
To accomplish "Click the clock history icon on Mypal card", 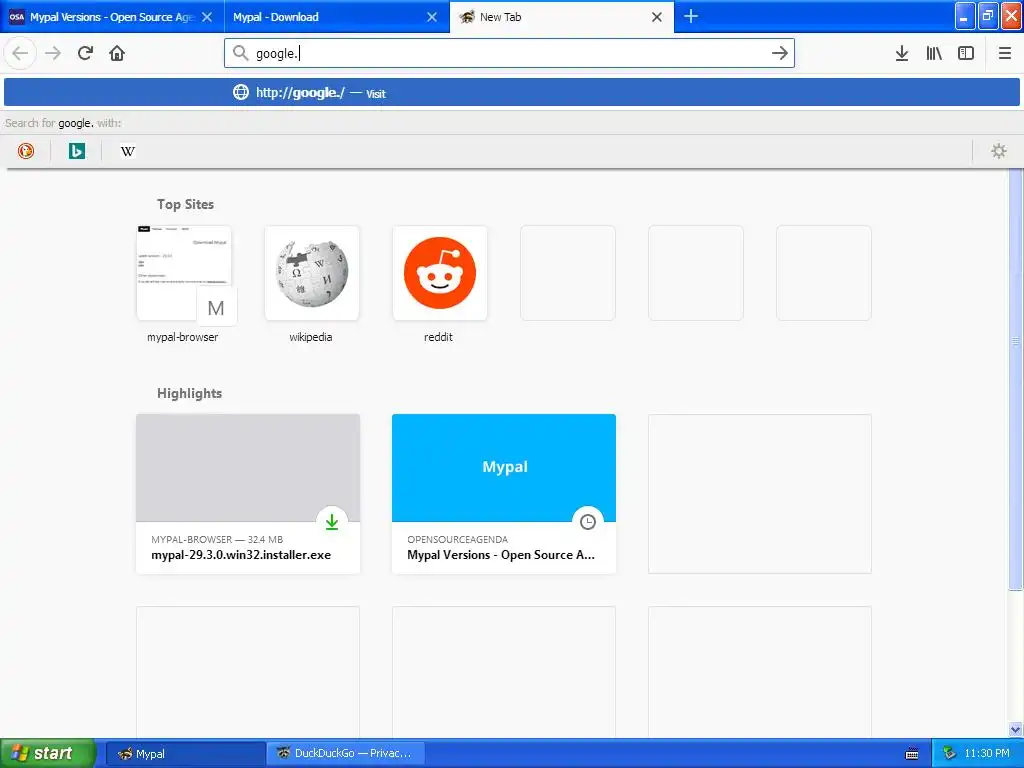I will (588, 522).
